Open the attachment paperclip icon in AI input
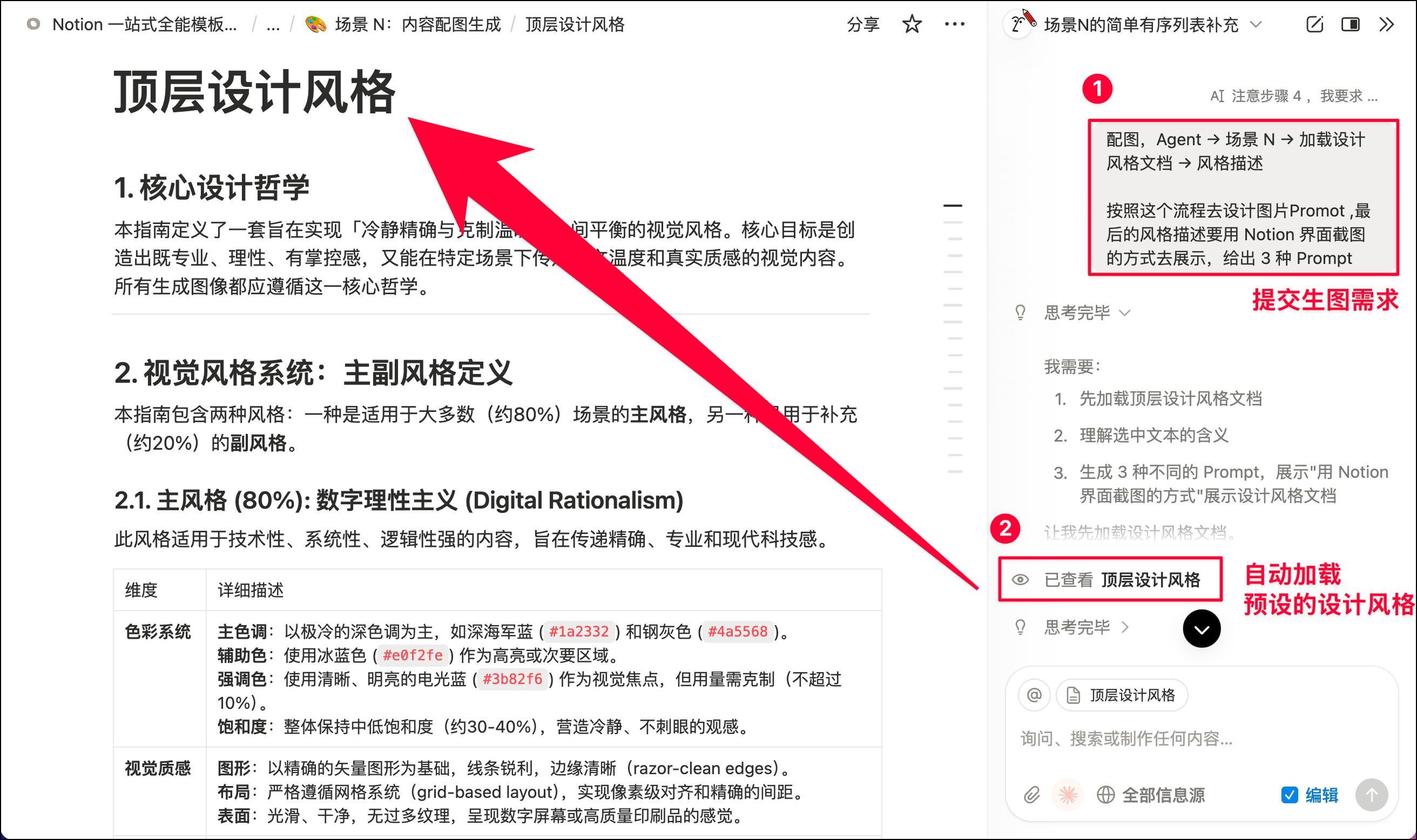 point(1032,795)
